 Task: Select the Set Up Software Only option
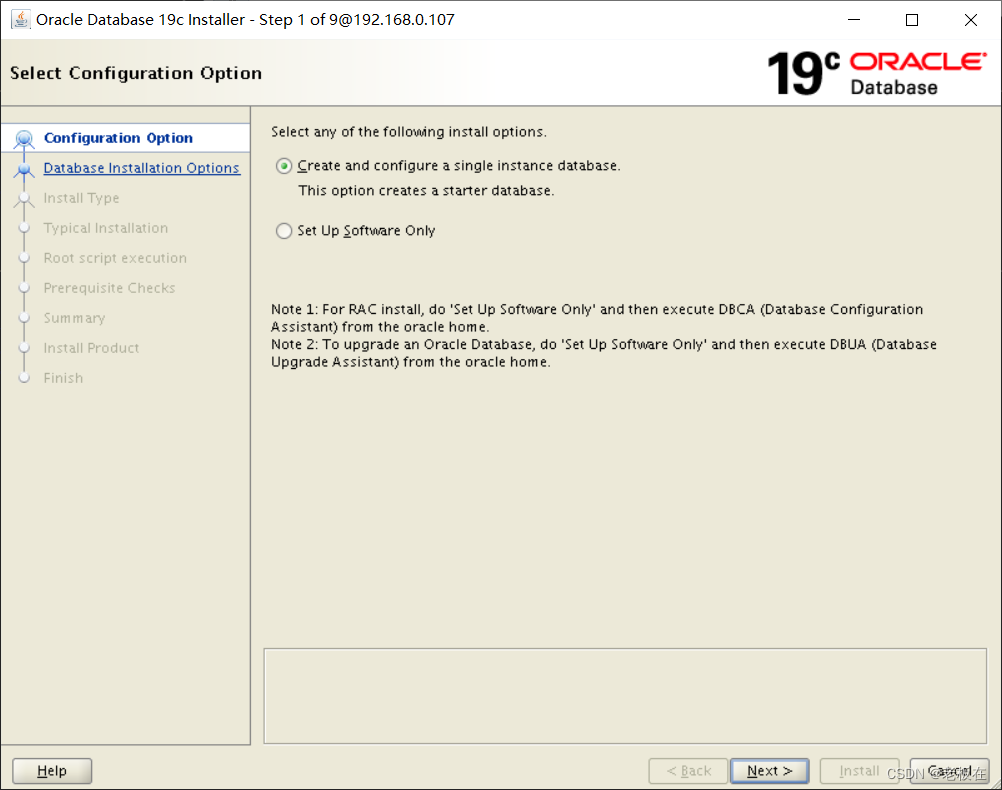283,230
